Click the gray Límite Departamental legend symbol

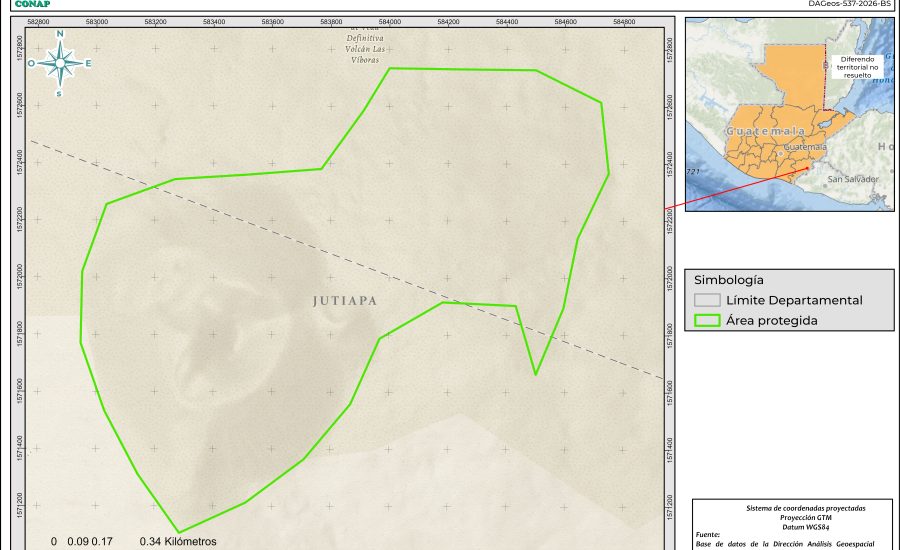tap(707, 300)
